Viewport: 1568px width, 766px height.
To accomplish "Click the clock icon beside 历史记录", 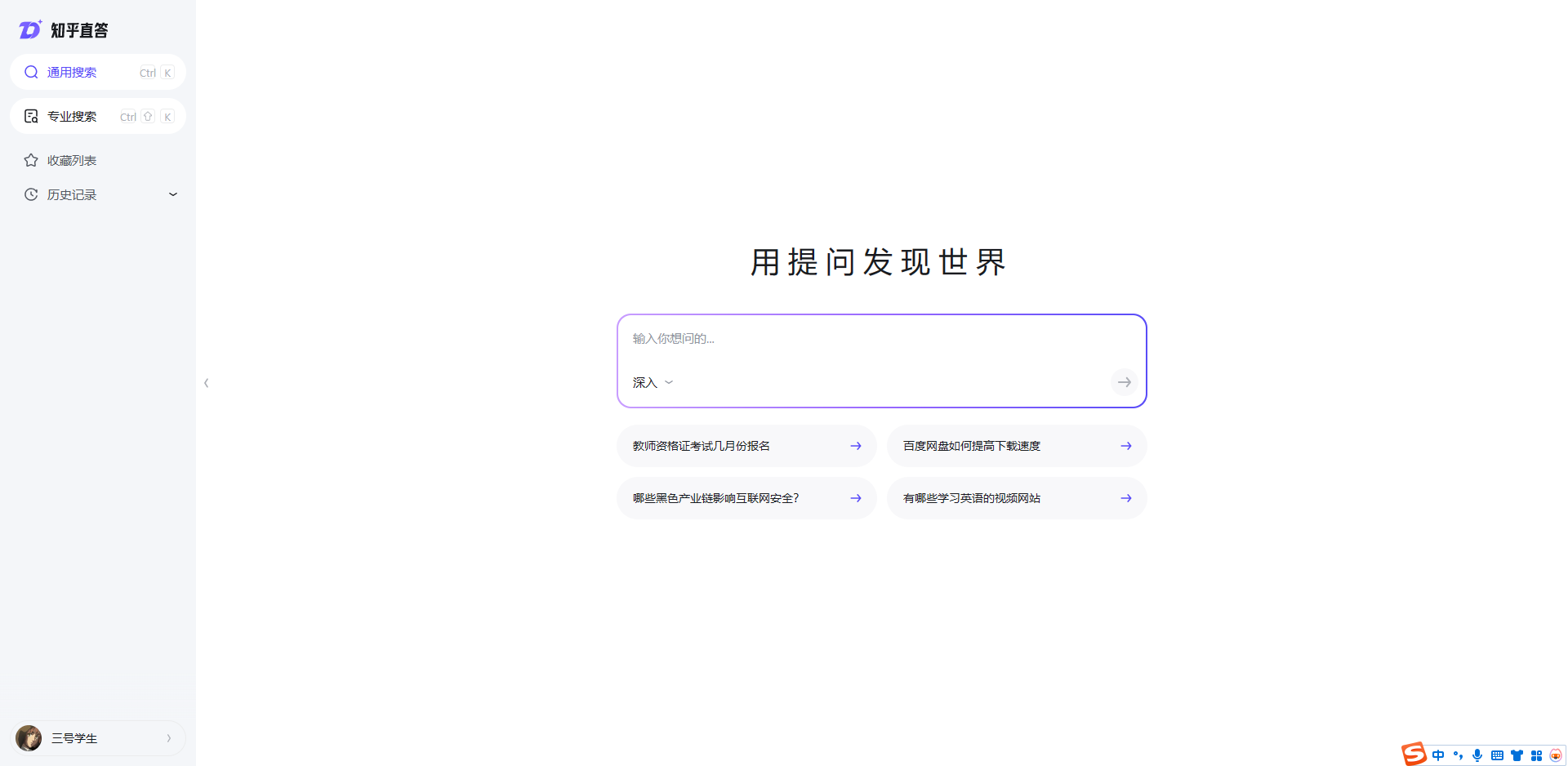I will tap(30, 194).
